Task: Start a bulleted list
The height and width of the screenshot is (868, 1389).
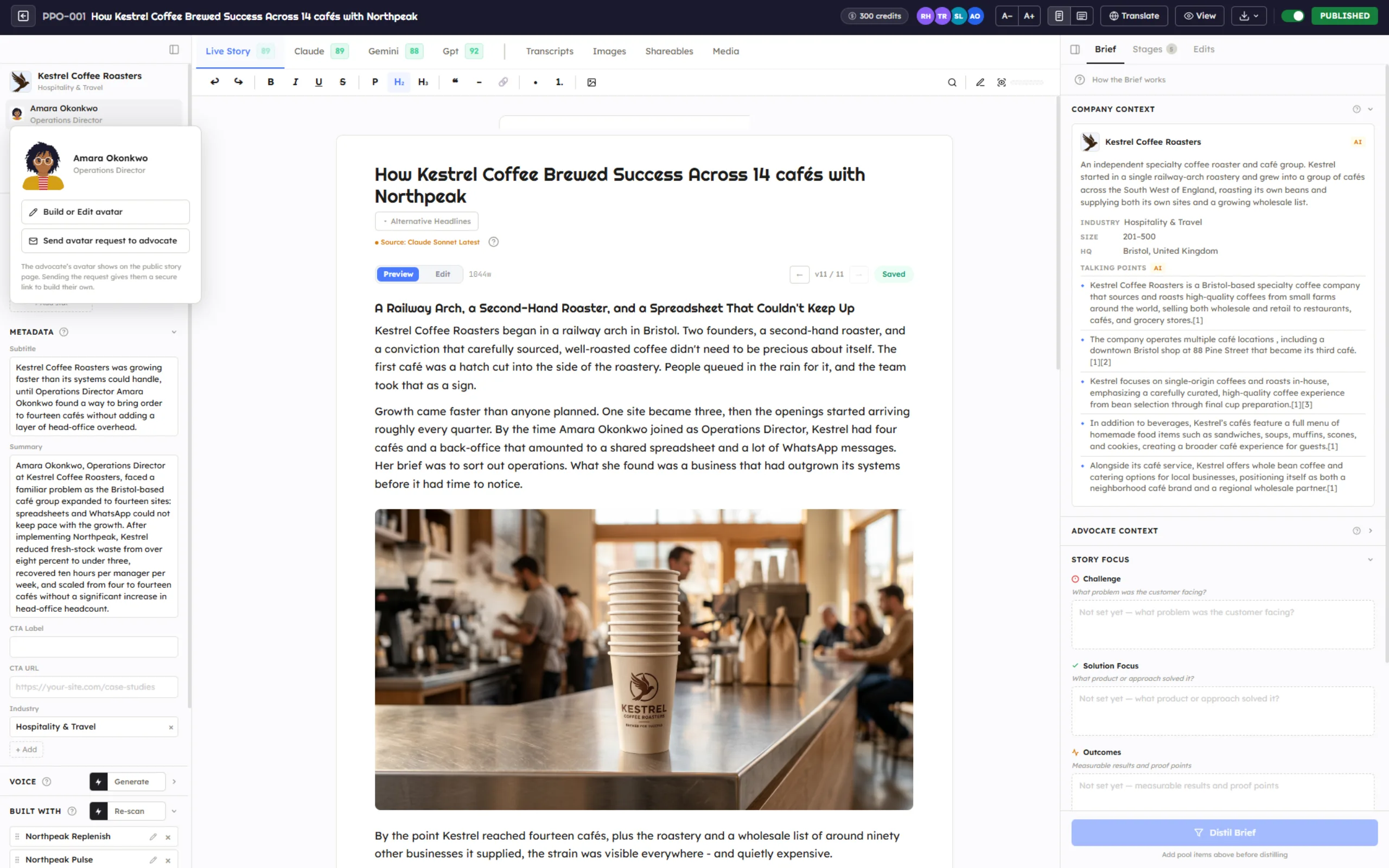Action: 536,82
